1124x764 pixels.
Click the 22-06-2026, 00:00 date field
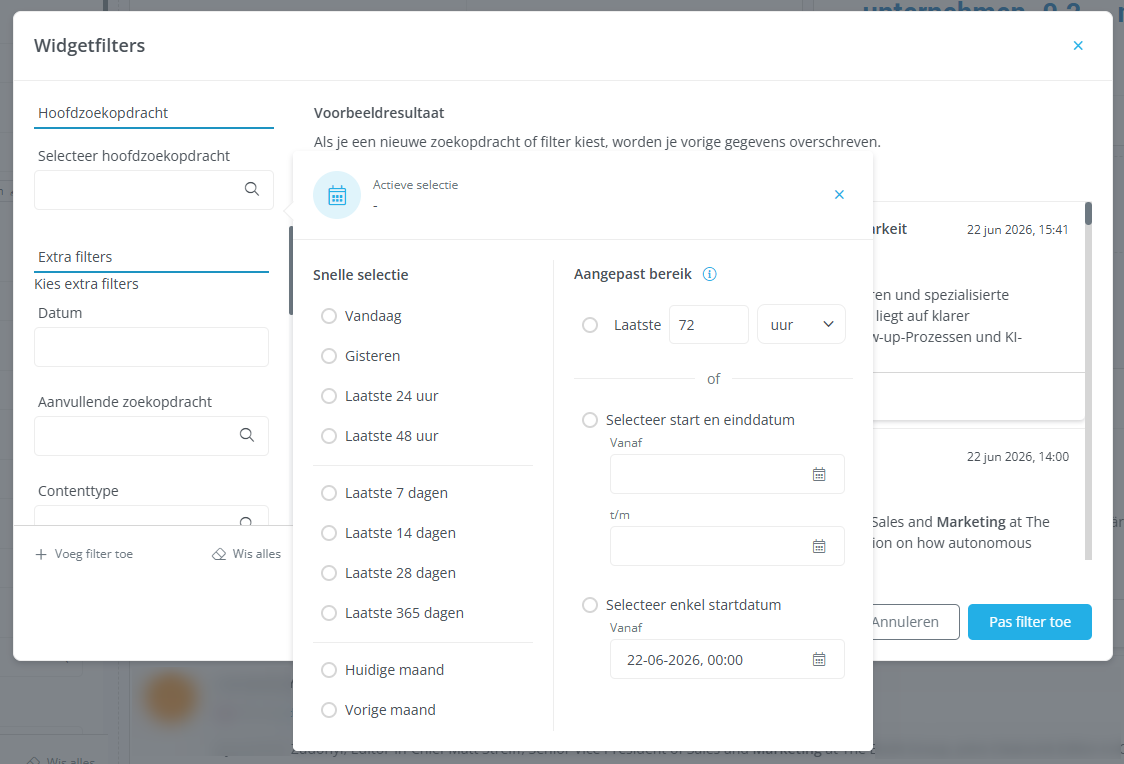(727, 659)
